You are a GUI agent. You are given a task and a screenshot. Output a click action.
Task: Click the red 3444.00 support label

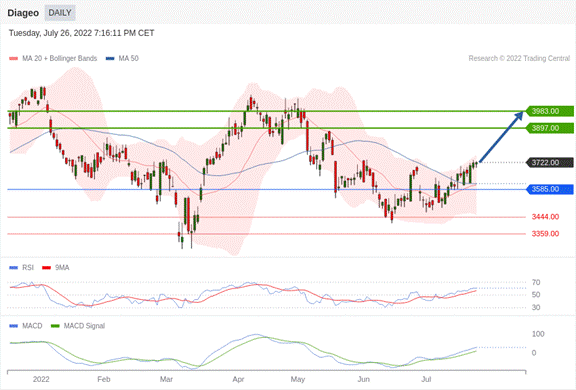coord(545,217)
